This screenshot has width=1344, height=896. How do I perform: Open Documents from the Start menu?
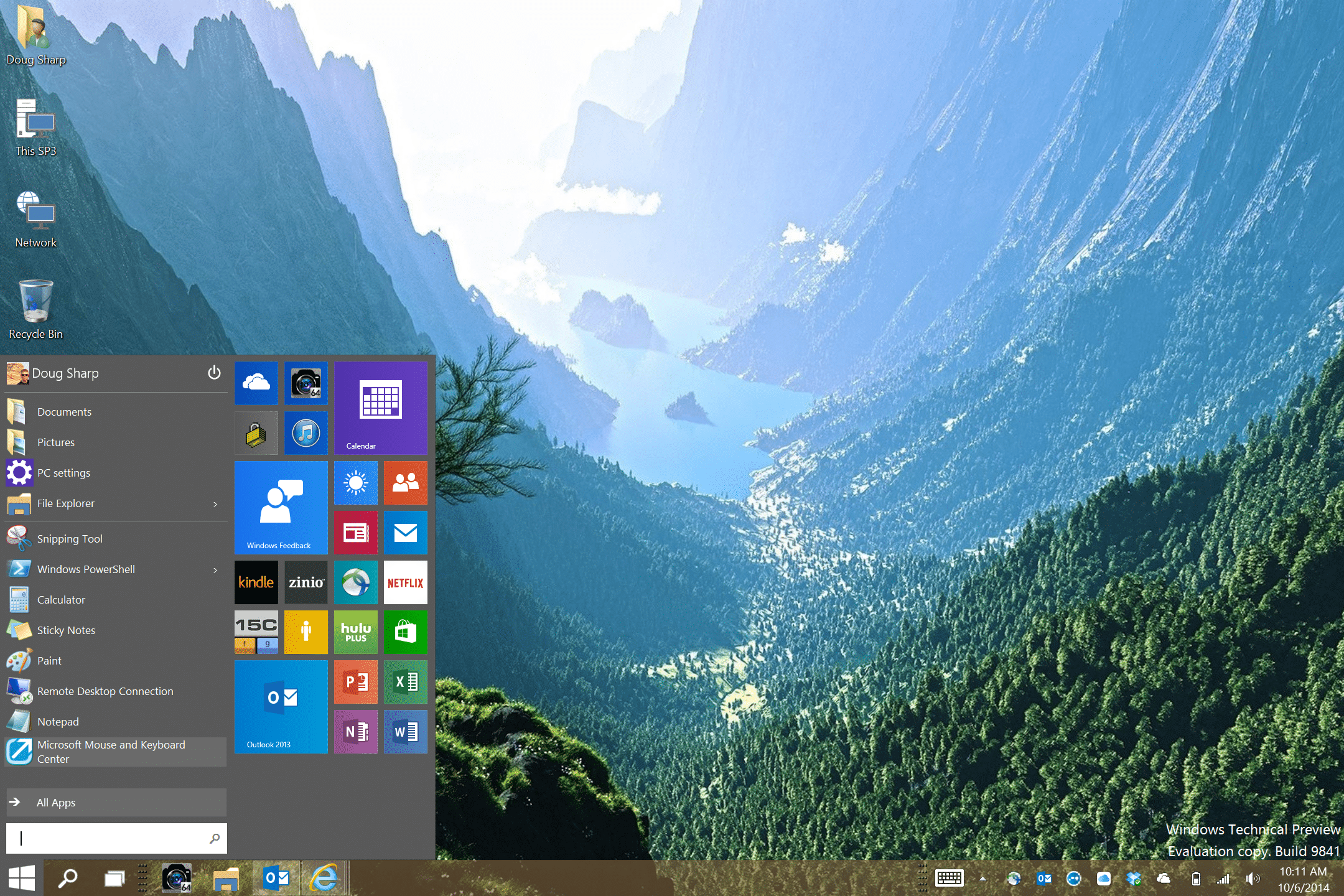click(116, 412)
